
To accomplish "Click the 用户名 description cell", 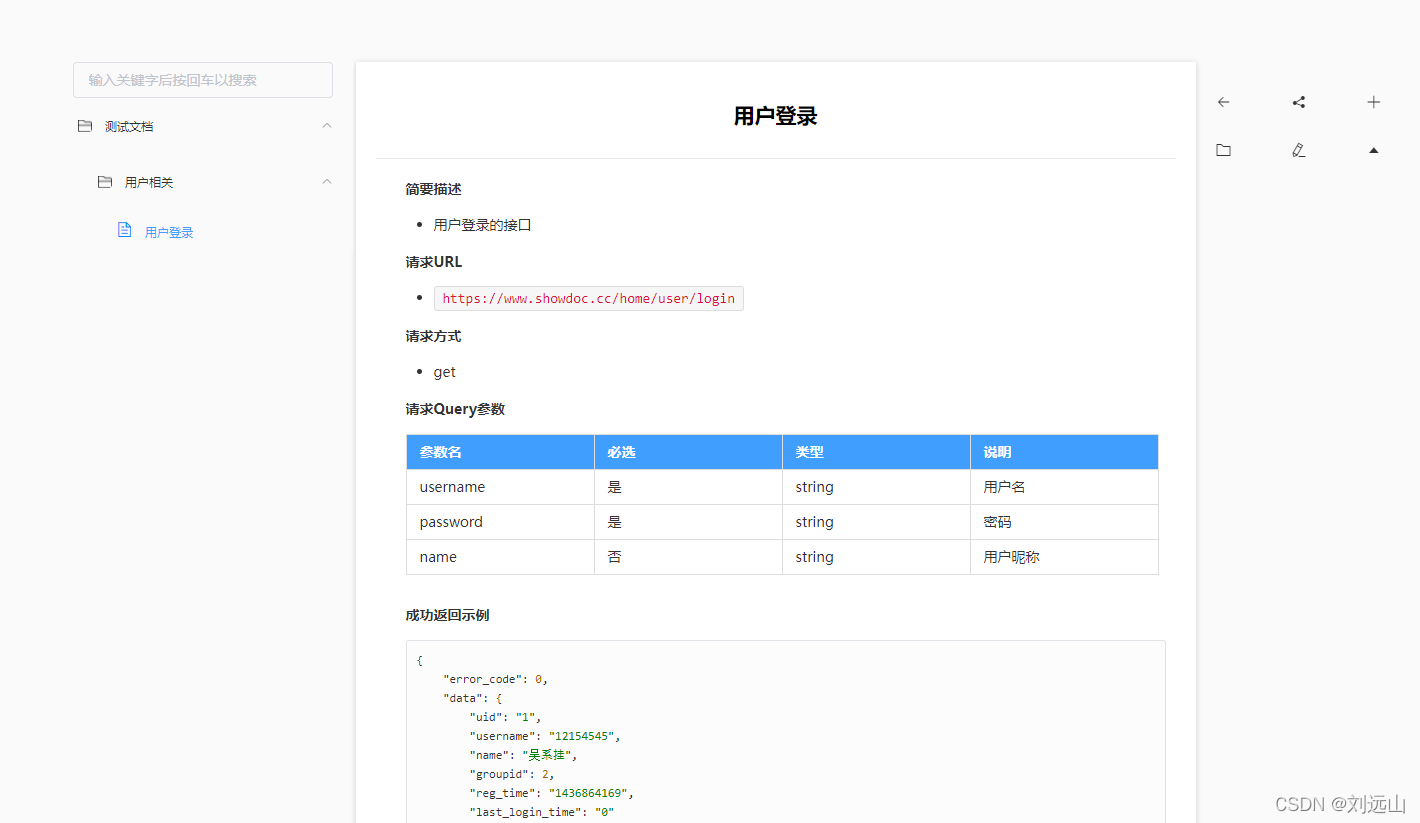I will (1064, 487).
